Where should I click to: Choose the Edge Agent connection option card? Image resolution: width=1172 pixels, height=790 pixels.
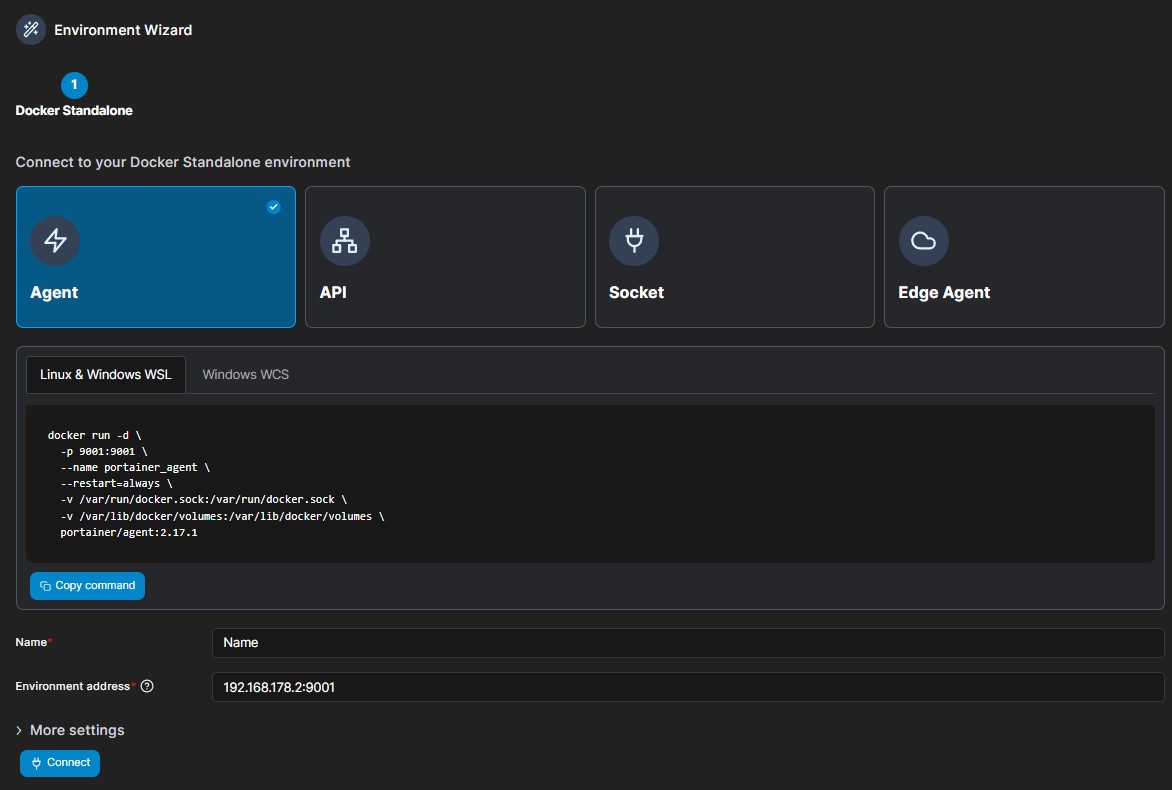1024,257
